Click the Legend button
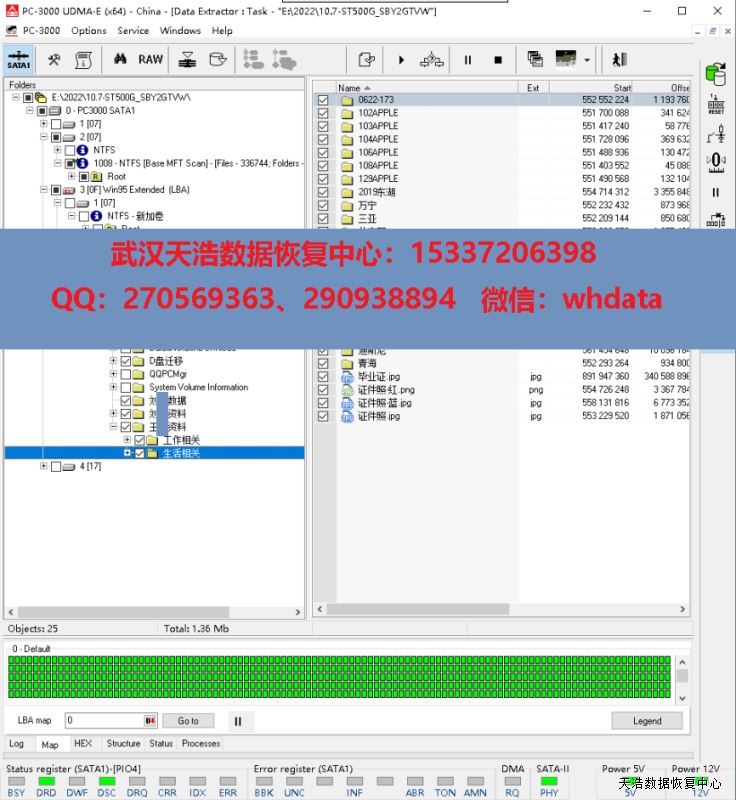The image size is (736, 800). [647, 720]
